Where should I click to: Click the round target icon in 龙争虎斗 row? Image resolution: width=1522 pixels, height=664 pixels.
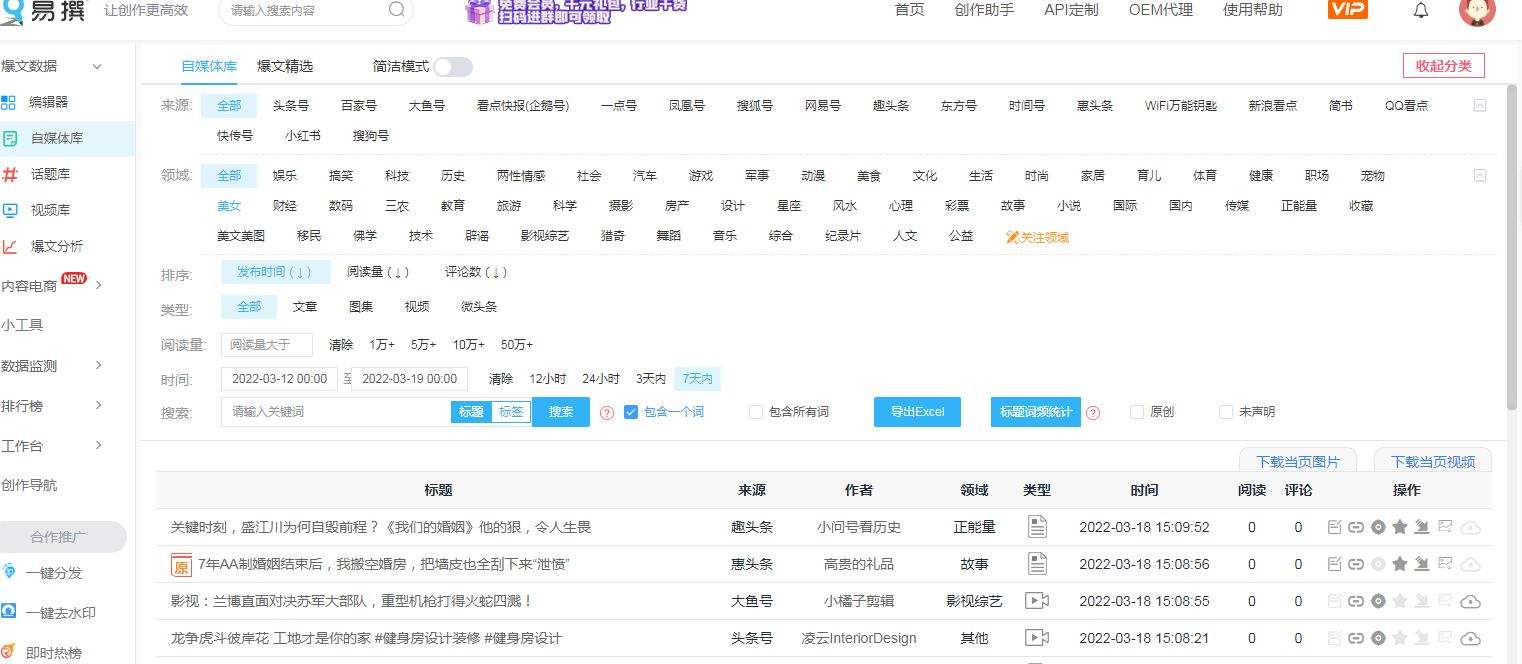coord(1377,638)
